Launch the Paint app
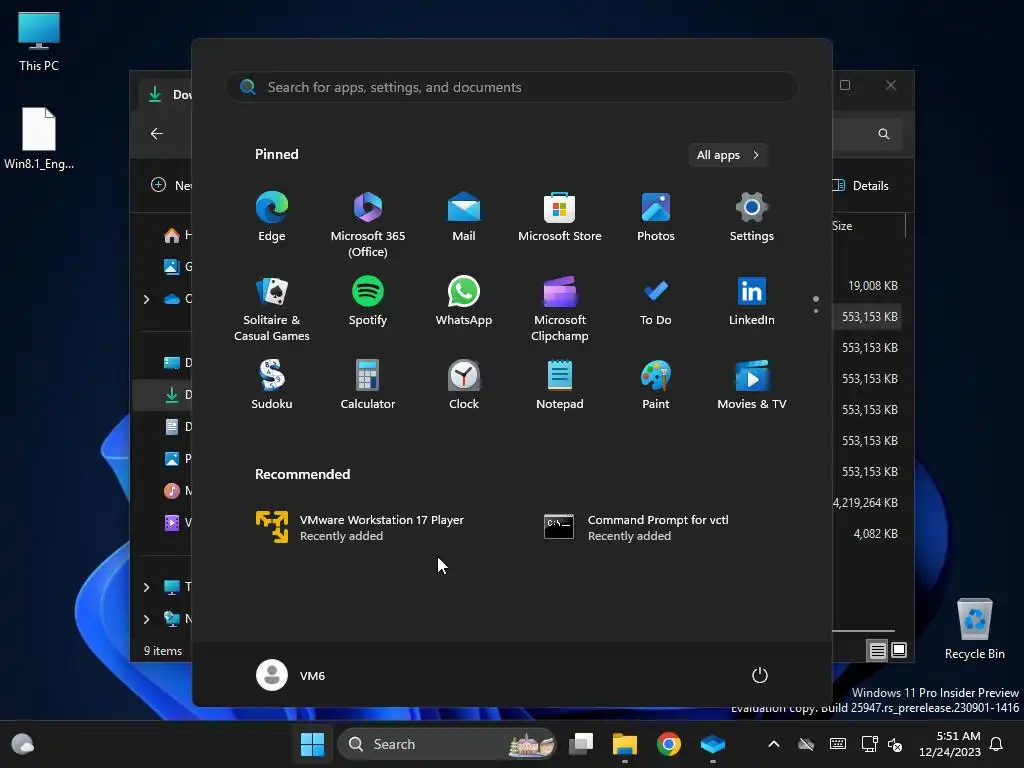The height and width of the screenshot is (768, 1024). point(656,385)
